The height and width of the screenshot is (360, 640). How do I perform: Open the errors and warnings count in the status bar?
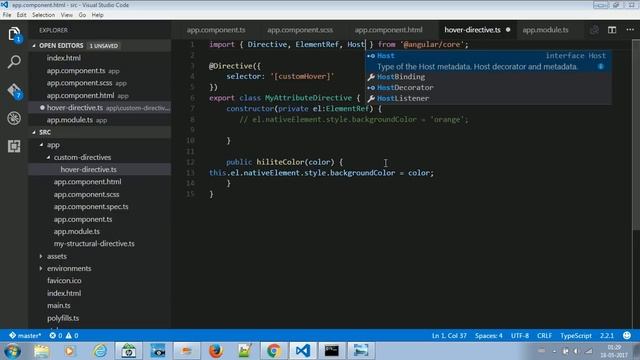click(x=64, y=336)
